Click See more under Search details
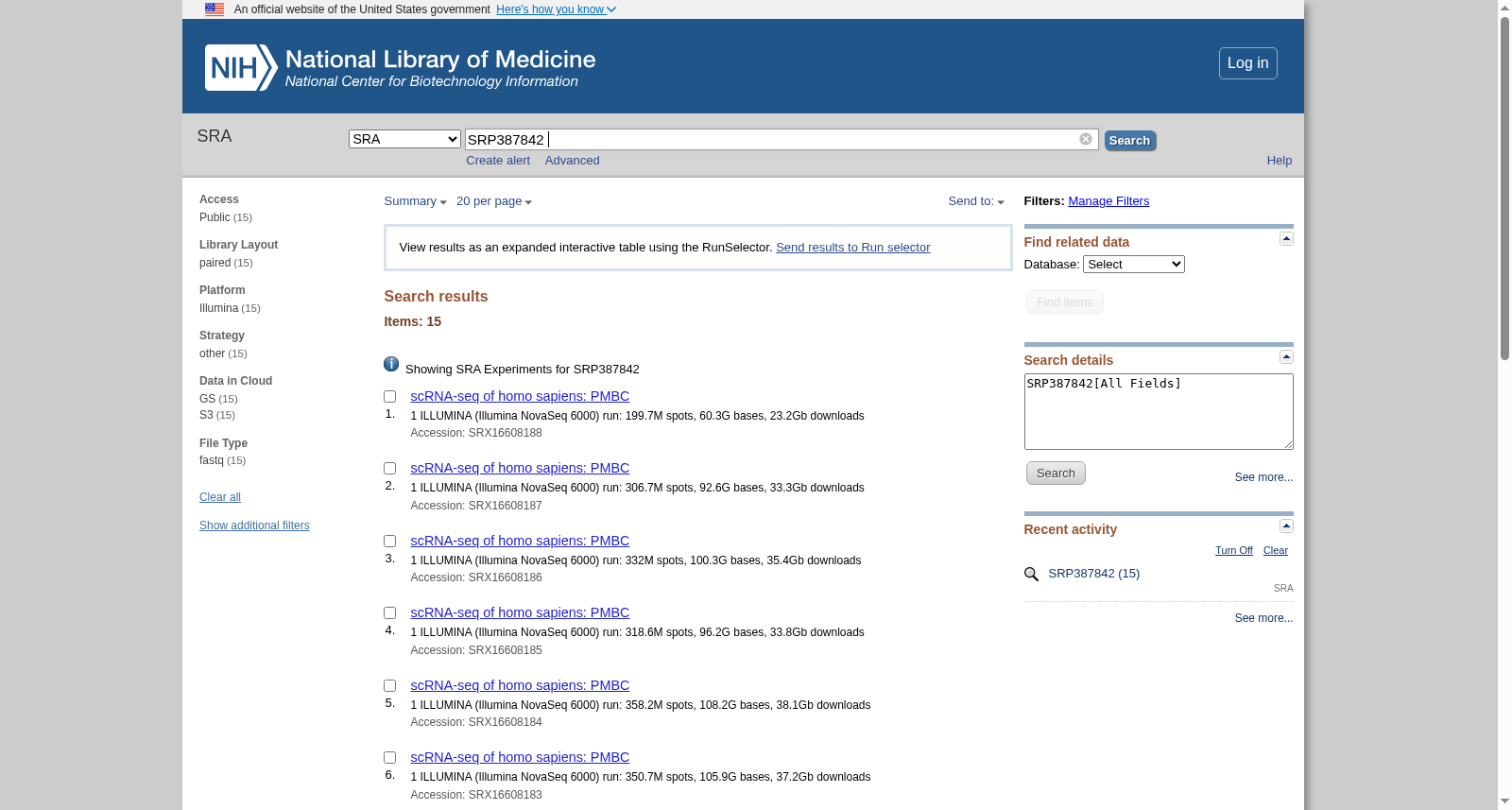Viewport: 1512px width, 810px height. 1263,477
